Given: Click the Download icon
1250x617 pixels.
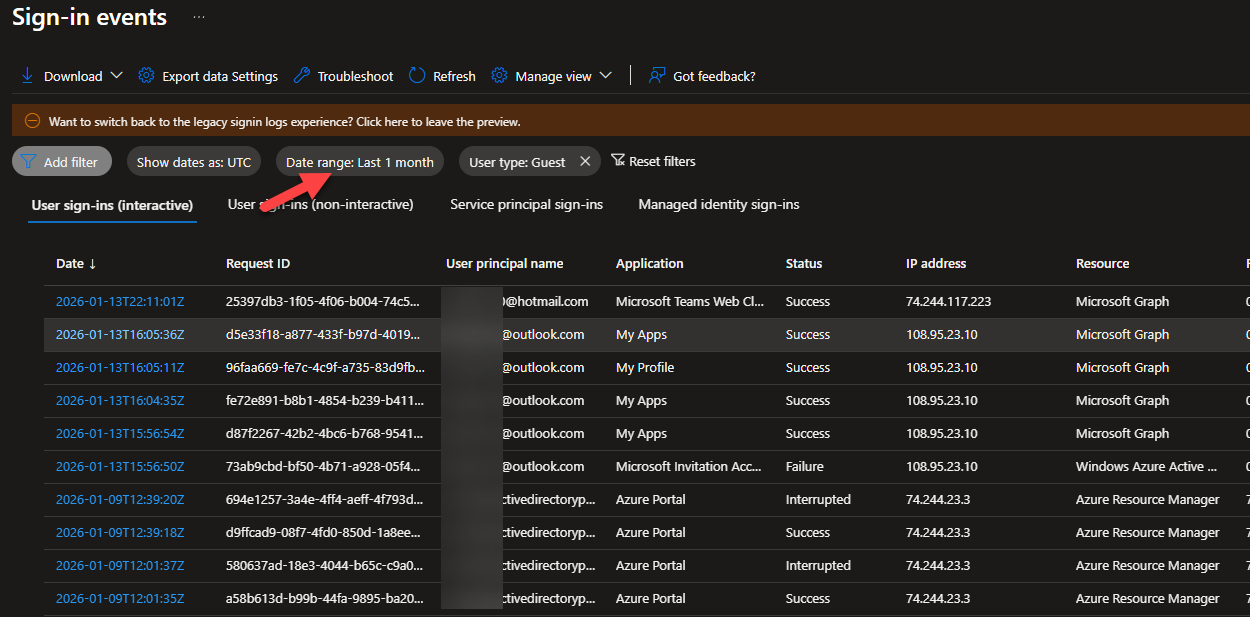Looking at the screenshot, I should click(26, 75).
